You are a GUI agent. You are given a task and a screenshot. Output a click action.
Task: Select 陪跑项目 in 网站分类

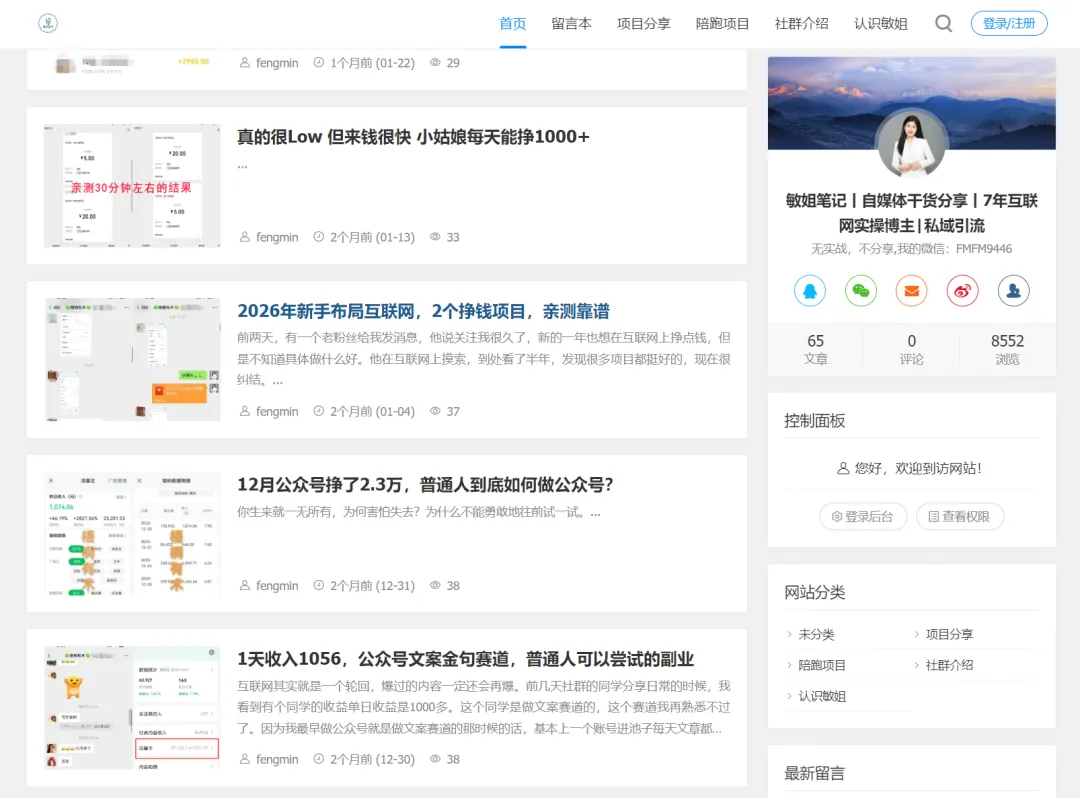[822, 665]
